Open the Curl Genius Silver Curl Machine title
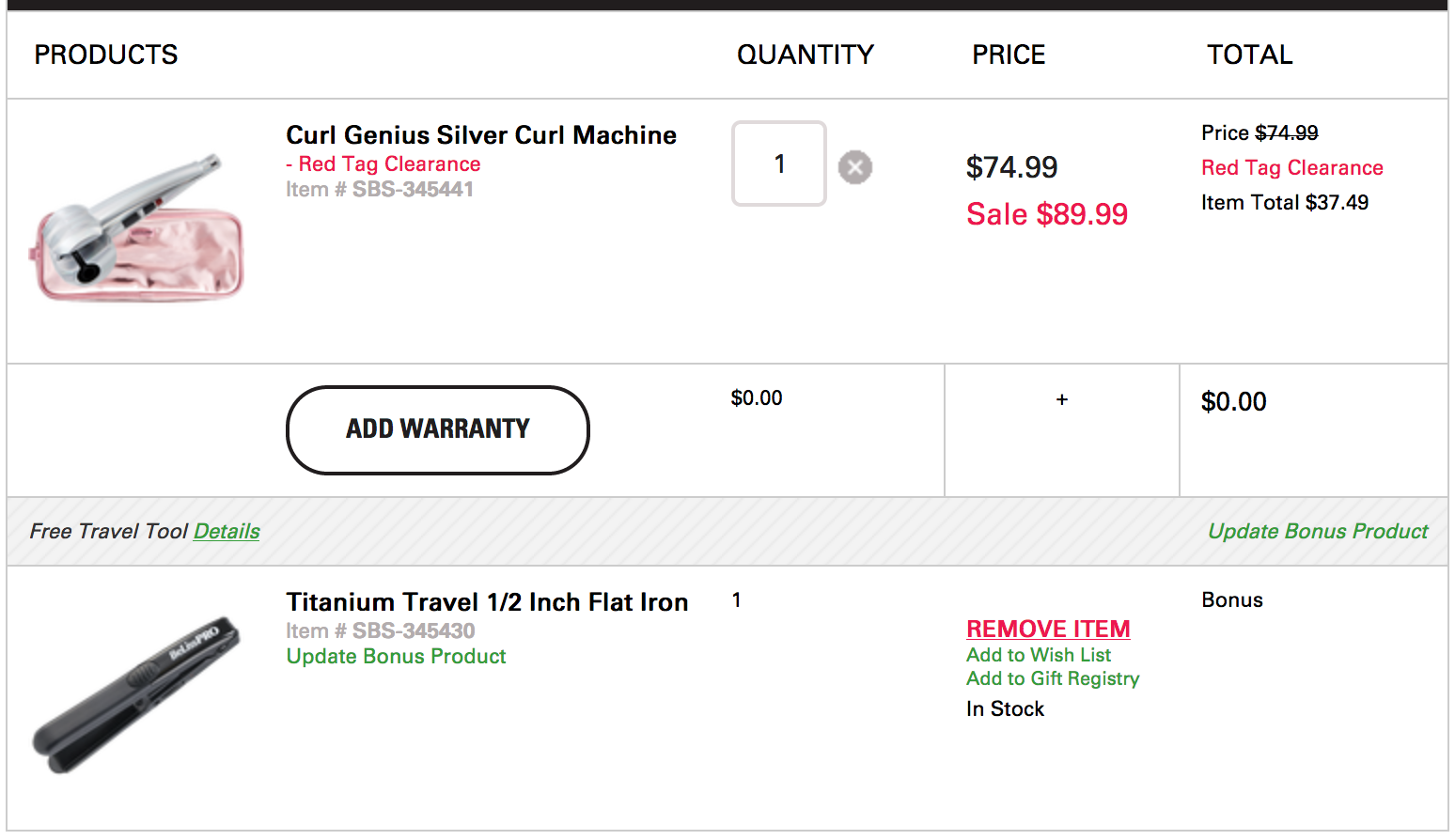The width and height of the screenshot is (1455, 840). tap(481, 135)
